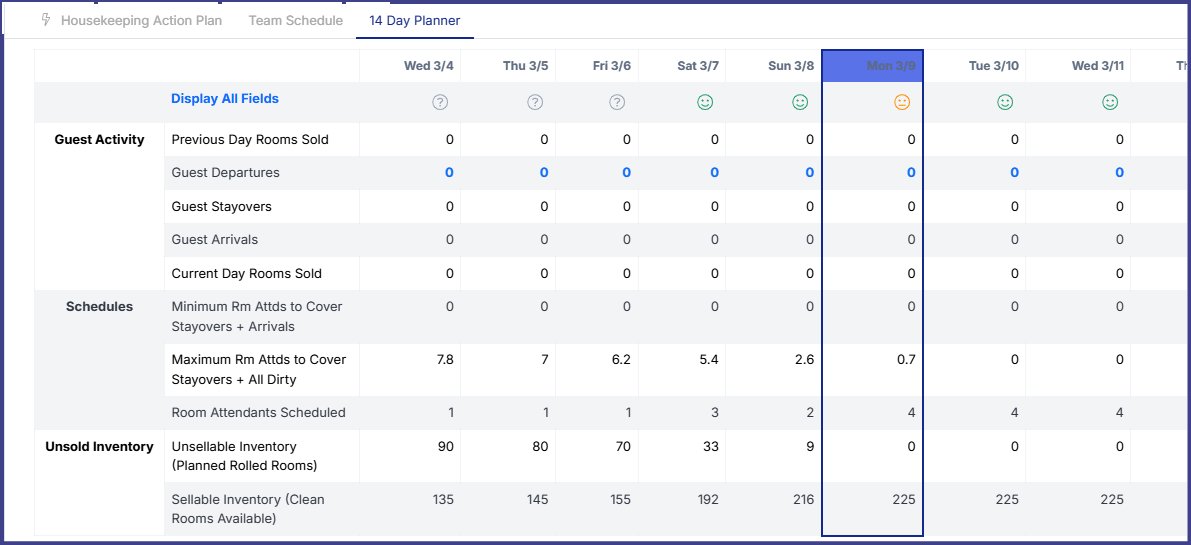This screenshot has width=1191, height=545.
Task: Click the green smiley icon under Wed 3/11
Action: pos(1110,102)
